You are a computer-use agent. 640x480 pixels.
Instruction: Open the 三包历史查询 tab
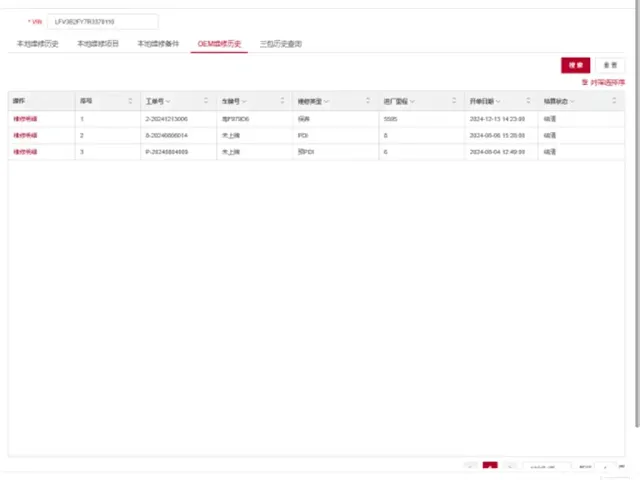(281, 44)
